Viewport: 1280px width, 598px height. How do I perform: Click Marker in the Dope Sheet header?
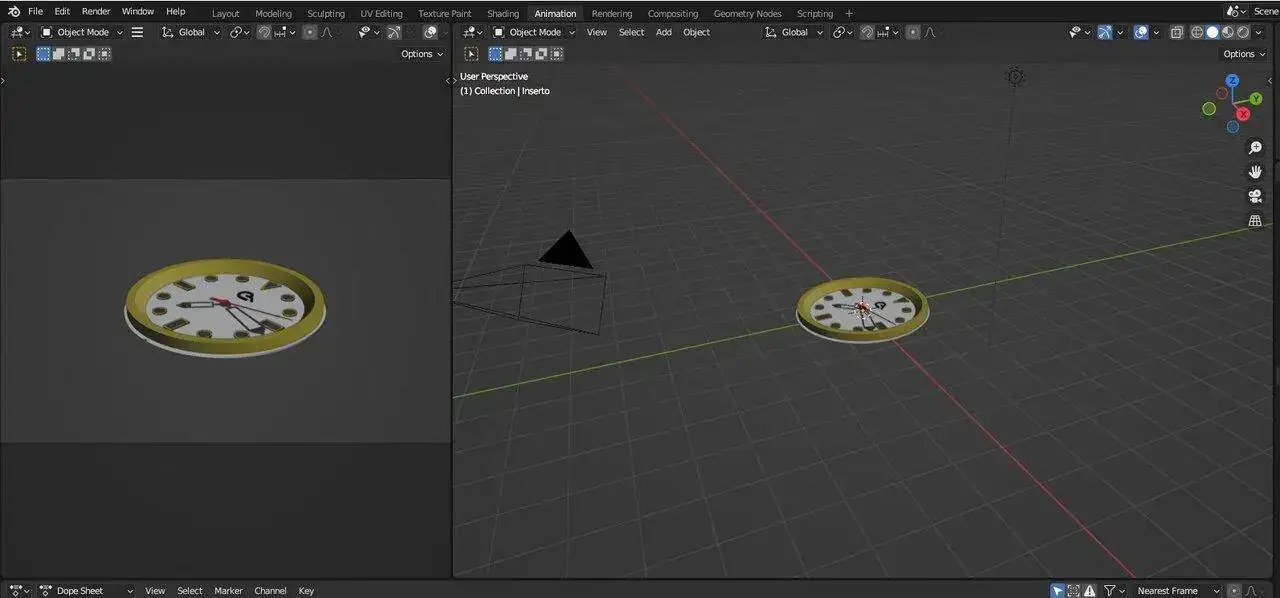[x=228, y=591]
